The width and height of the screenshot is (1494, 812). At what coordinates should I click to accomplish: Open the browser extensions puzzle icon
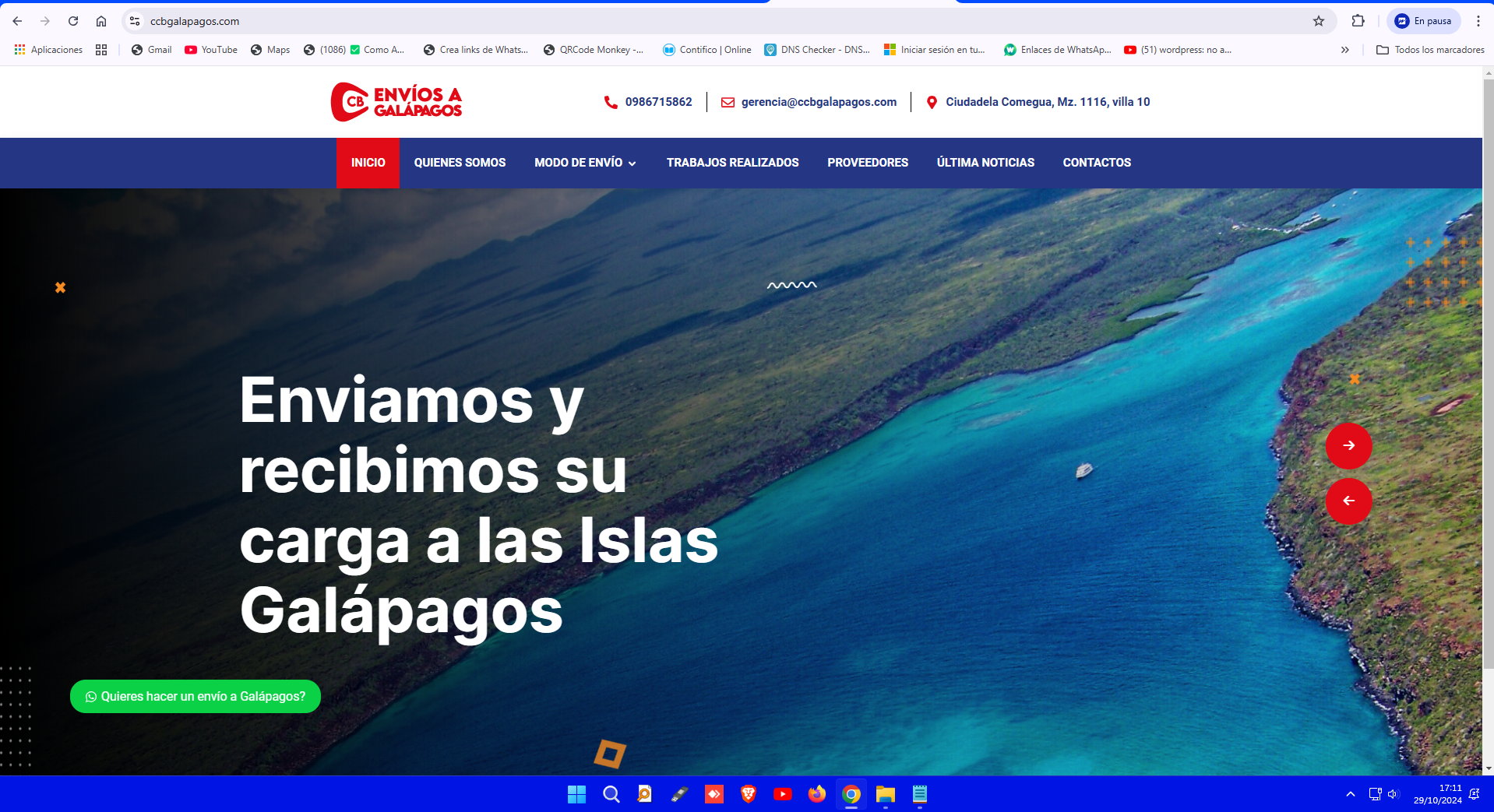pyautogui.click(x=1358, y=21)
